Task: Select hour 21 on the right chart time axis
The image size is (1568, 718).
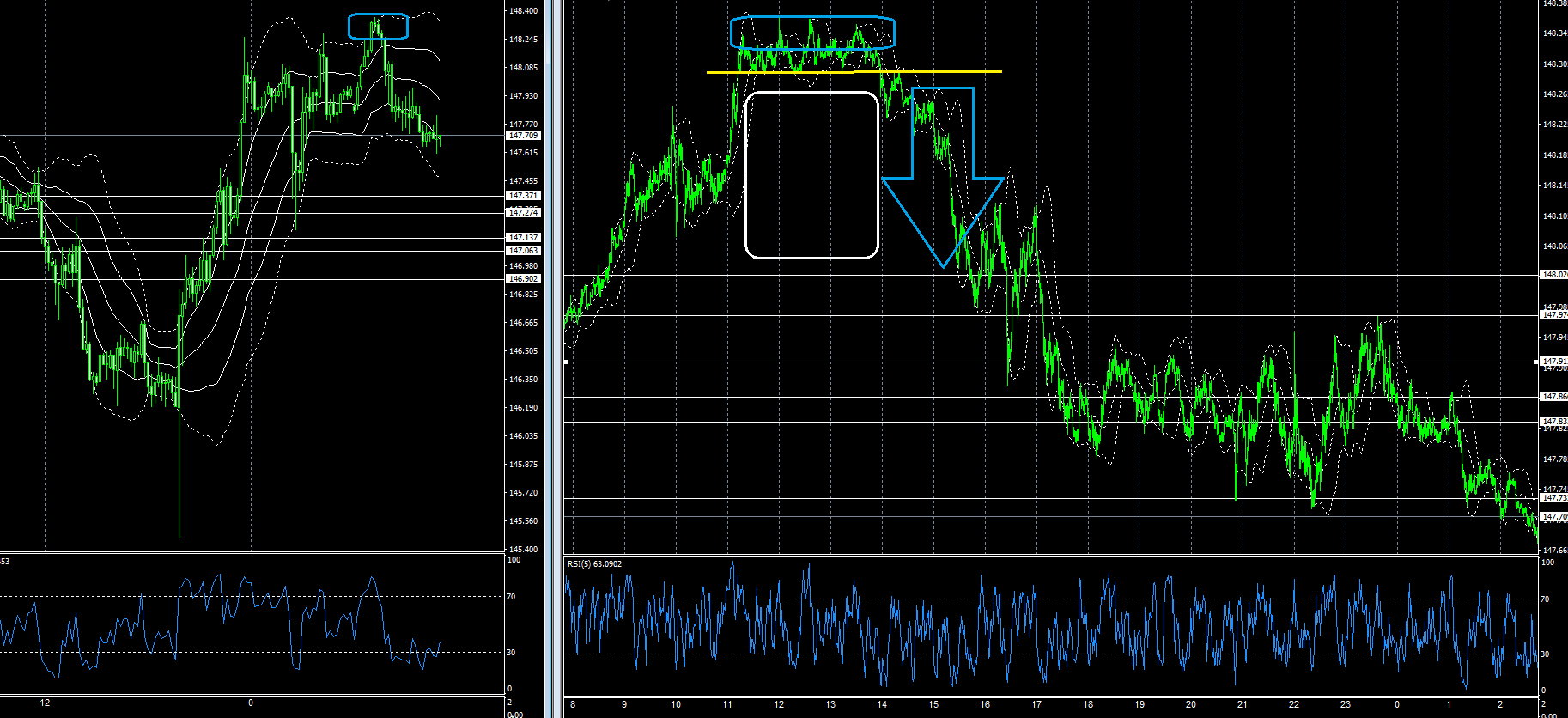Action: [1243, 704]
